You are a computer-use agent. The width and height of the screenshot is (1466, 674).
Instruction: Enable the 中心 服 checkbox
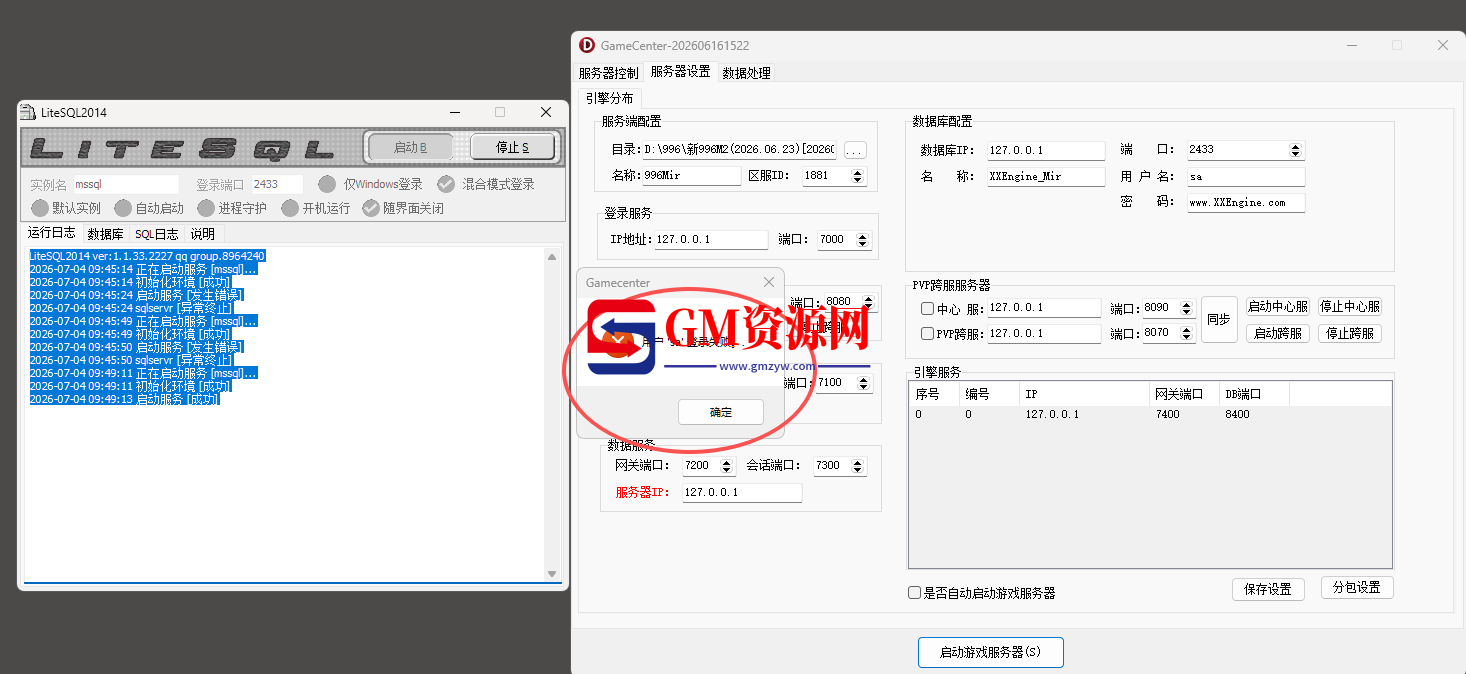pyautogui.click(x=927, y=309)
